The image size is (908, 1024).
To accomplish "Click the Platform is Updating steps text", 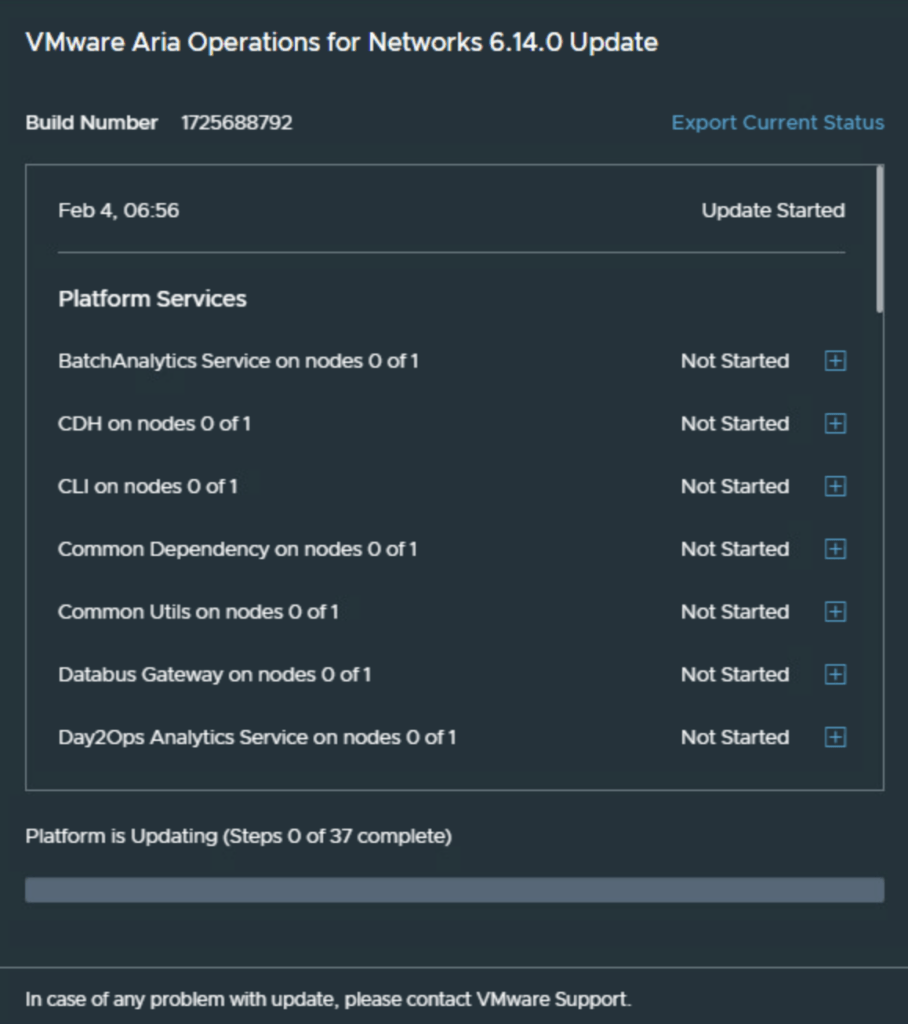I will click(238, 836).
